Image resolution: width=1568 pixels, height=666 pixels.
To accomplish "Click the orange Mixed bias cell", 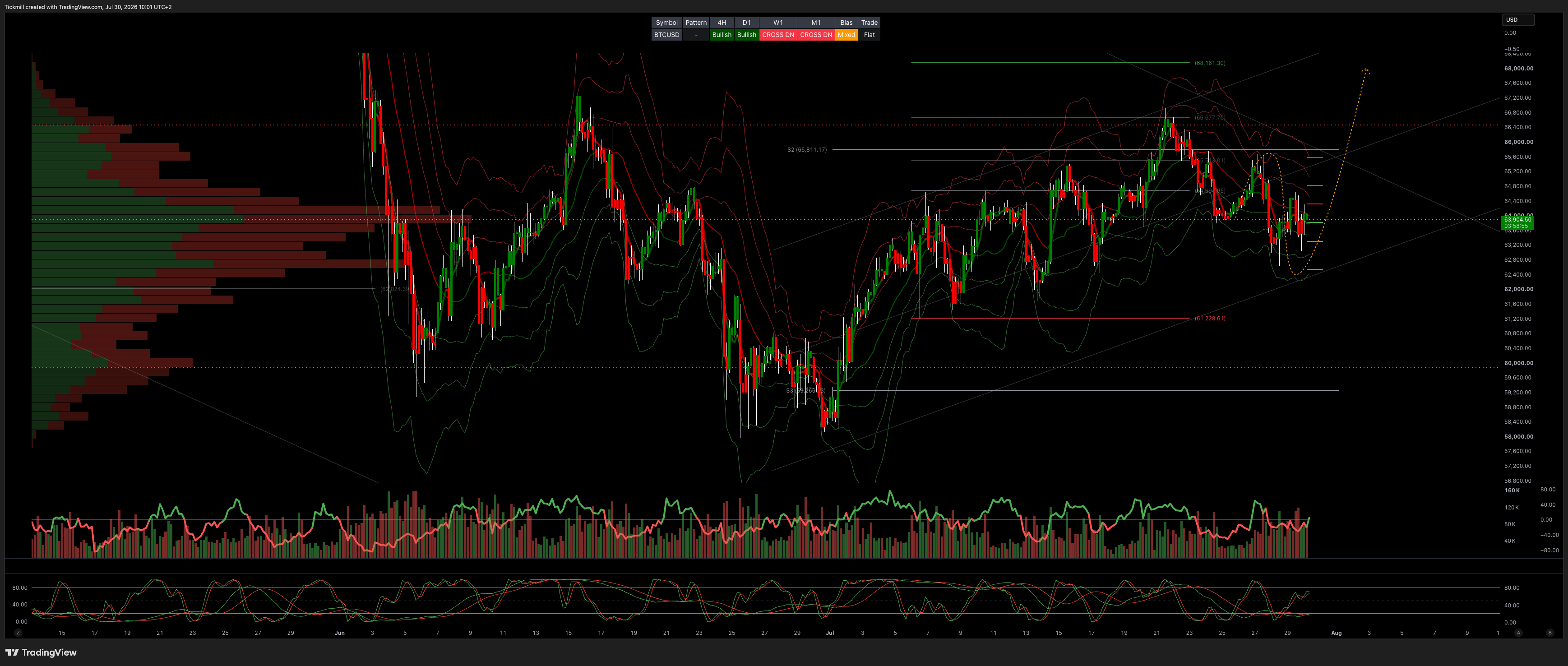I will point(846,35).
